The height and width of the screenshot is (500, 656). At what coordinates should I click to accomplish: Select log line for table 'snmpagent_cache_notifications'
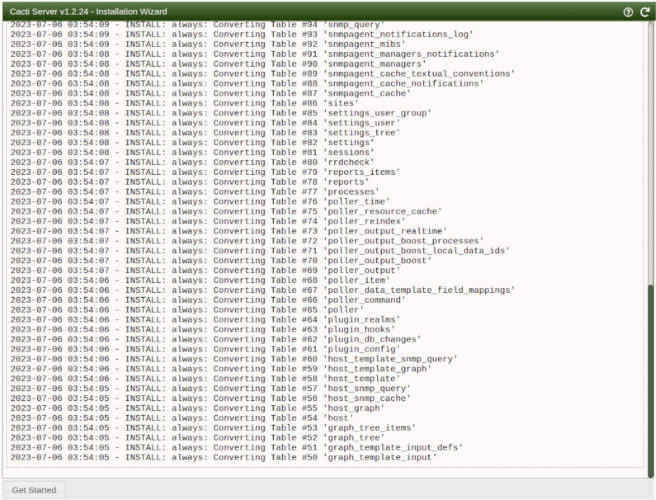click(x=247, y=84)
